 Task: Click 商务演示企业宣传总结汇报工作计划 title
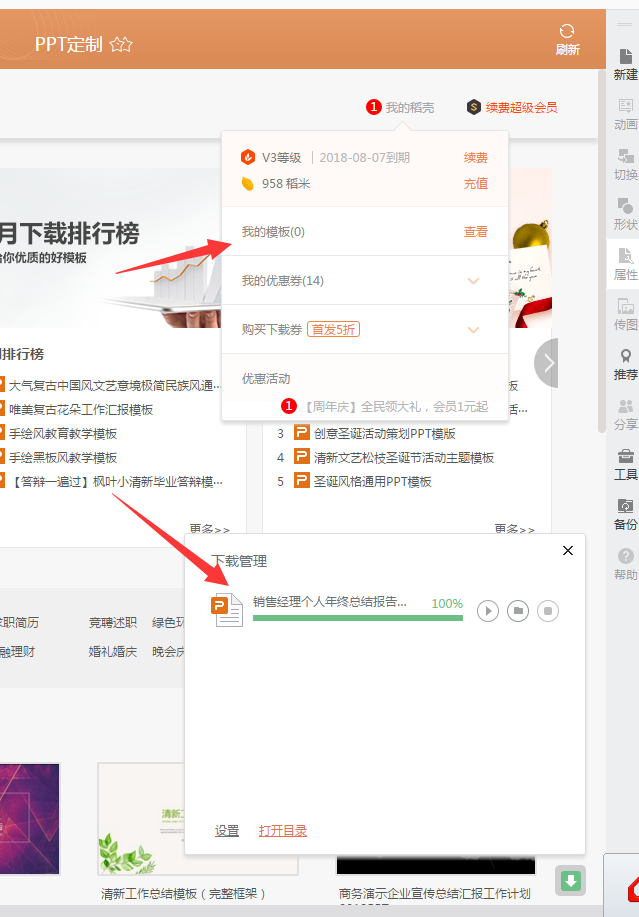point(434,894)
